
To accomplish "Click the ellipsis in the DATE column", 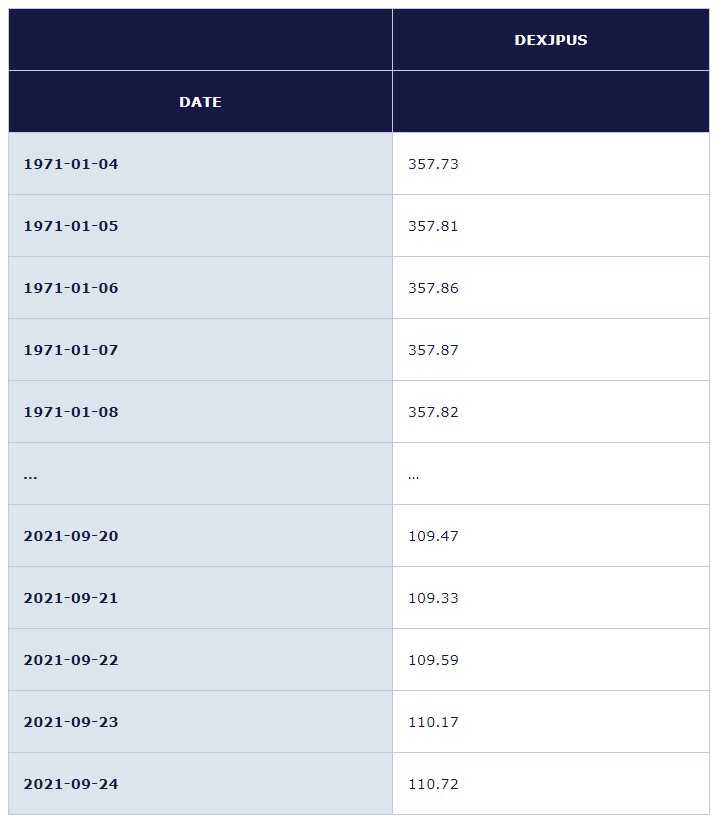I will click(30, 475).
